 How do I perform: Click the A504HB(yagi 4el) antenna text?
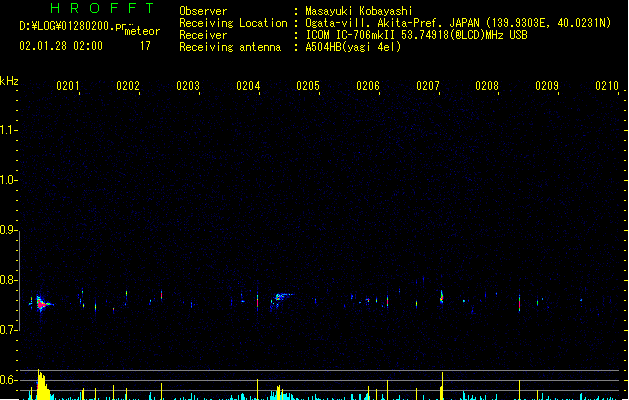coord(353,47)
